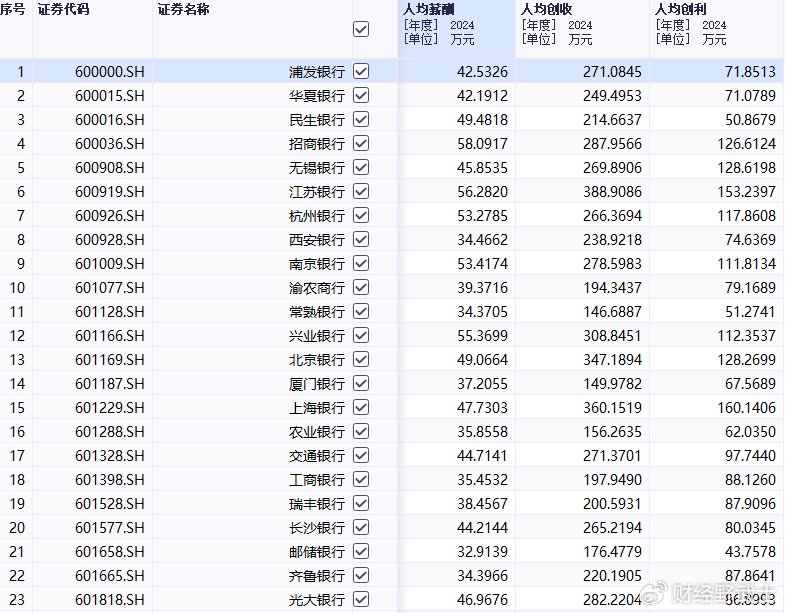Uncheck the 齐鲁银行 checkbox
The height and width of the screenshot is (613, 785).
point(361,575)
